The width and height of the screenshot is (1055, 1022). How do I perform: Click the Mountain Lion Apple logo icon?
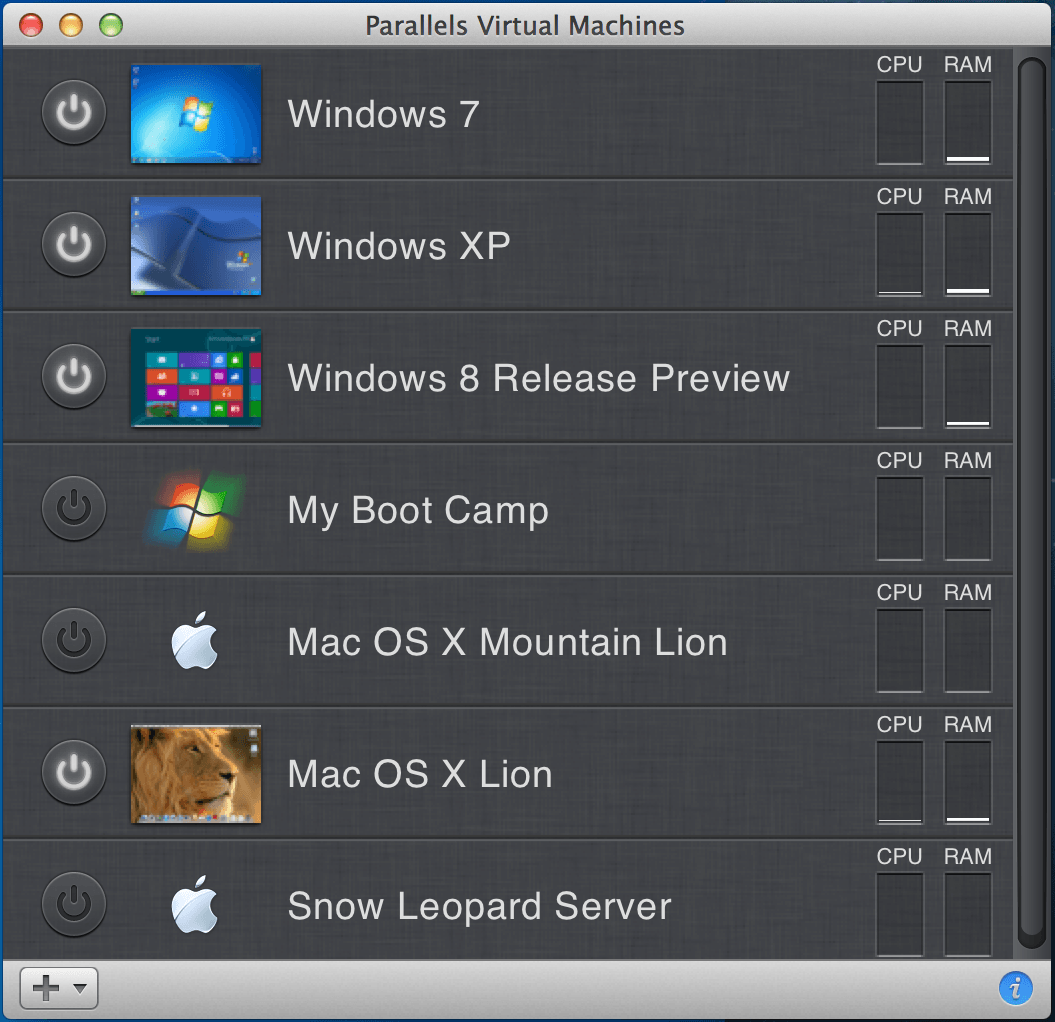[195, 641]
